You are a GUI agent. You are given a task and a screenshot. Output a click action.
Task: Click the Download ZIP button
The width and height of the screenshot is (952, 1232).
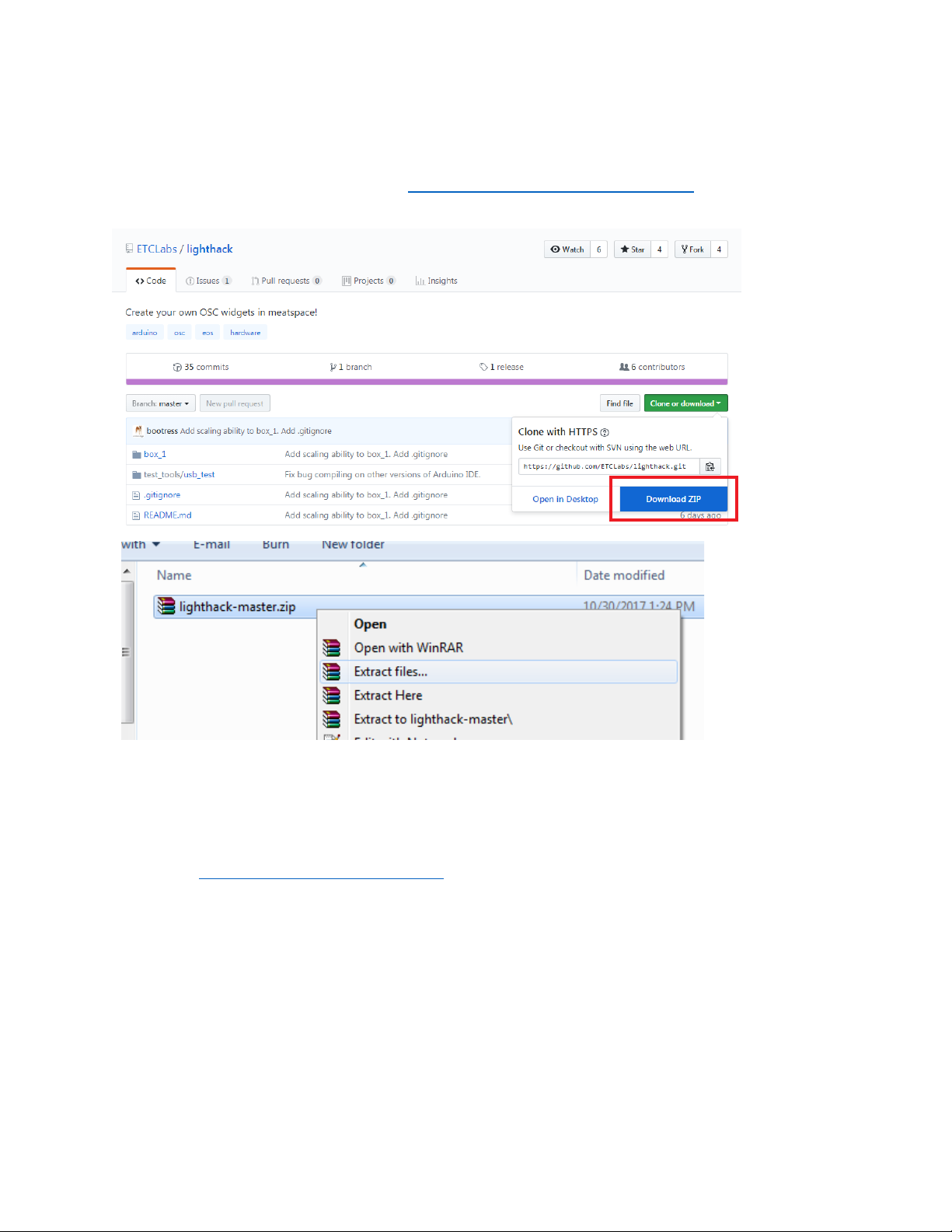point(674,499)
